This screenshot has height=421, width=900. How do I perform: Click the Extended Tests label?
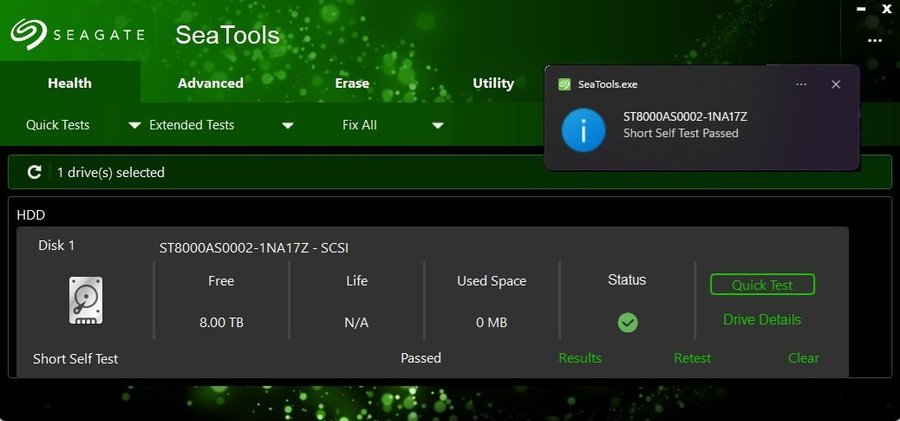[192, 125]
